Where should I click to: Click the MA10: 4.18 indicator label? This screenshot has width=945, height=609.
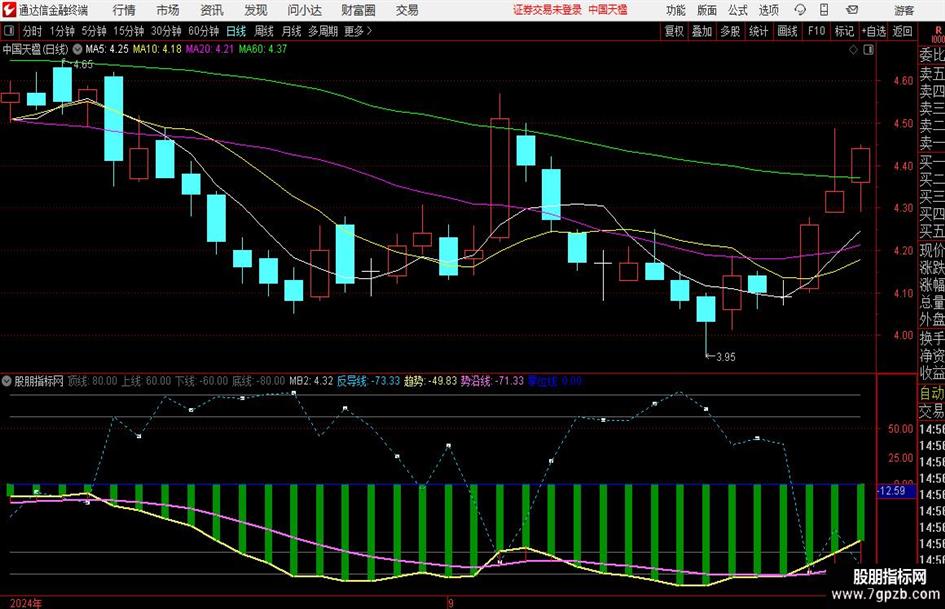pyautogui.click(x=157, y=49)
